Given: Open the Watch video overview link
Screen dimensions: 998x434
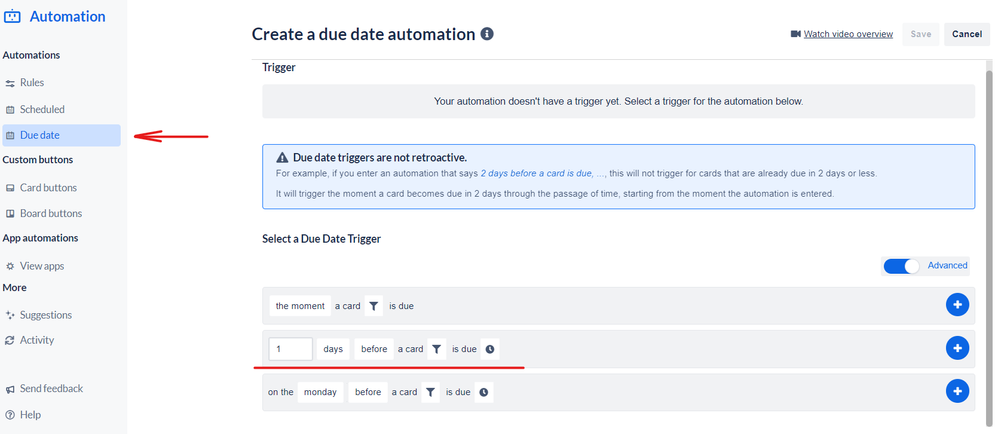Looking at the screenshot, I should tap(848, 34).
